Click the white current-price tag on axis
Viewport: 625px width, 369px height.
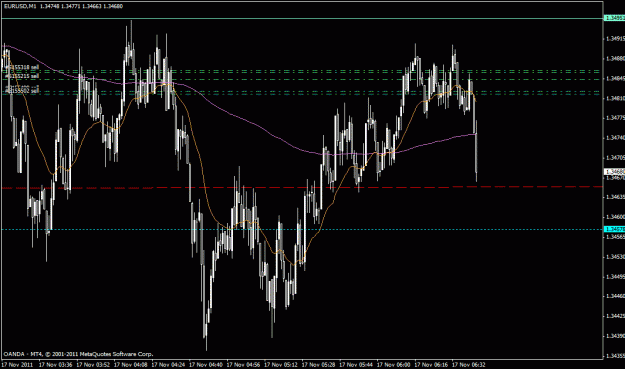click(x=615, y=172)
